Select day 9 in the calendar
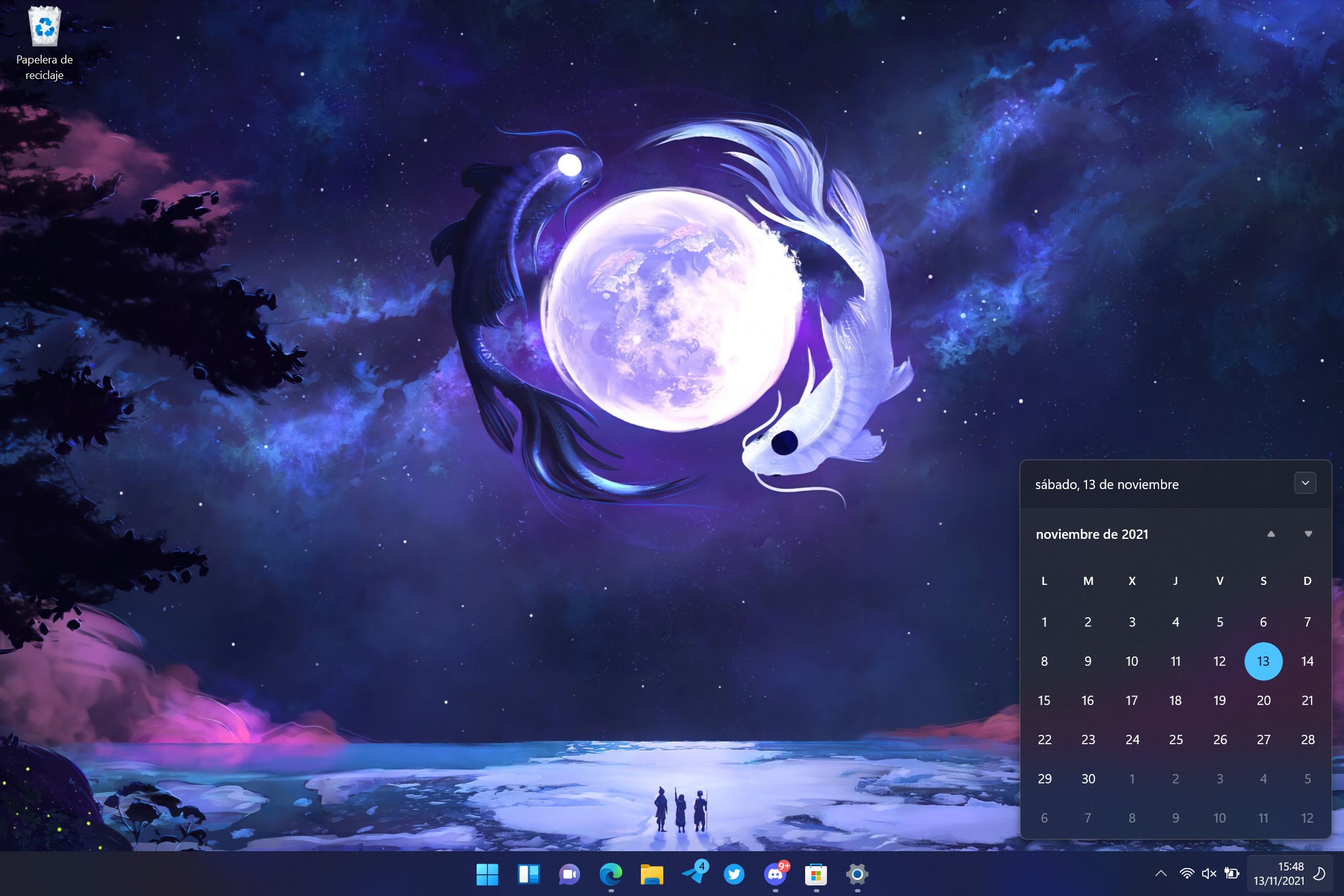Image resolution: width=1344 pixels, height=896 pixels. click(1088, 661)
